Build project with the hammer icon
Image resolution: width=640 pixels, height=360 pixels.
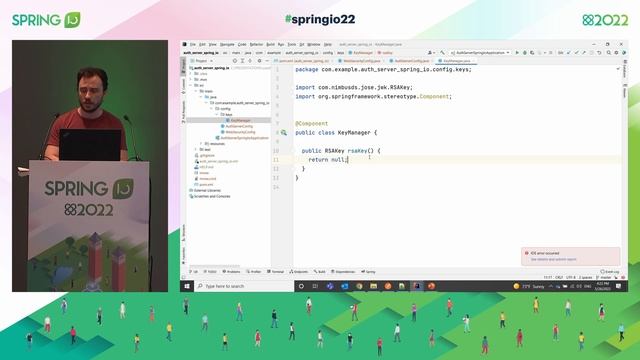pyautogui.click(x=442, y=53)
